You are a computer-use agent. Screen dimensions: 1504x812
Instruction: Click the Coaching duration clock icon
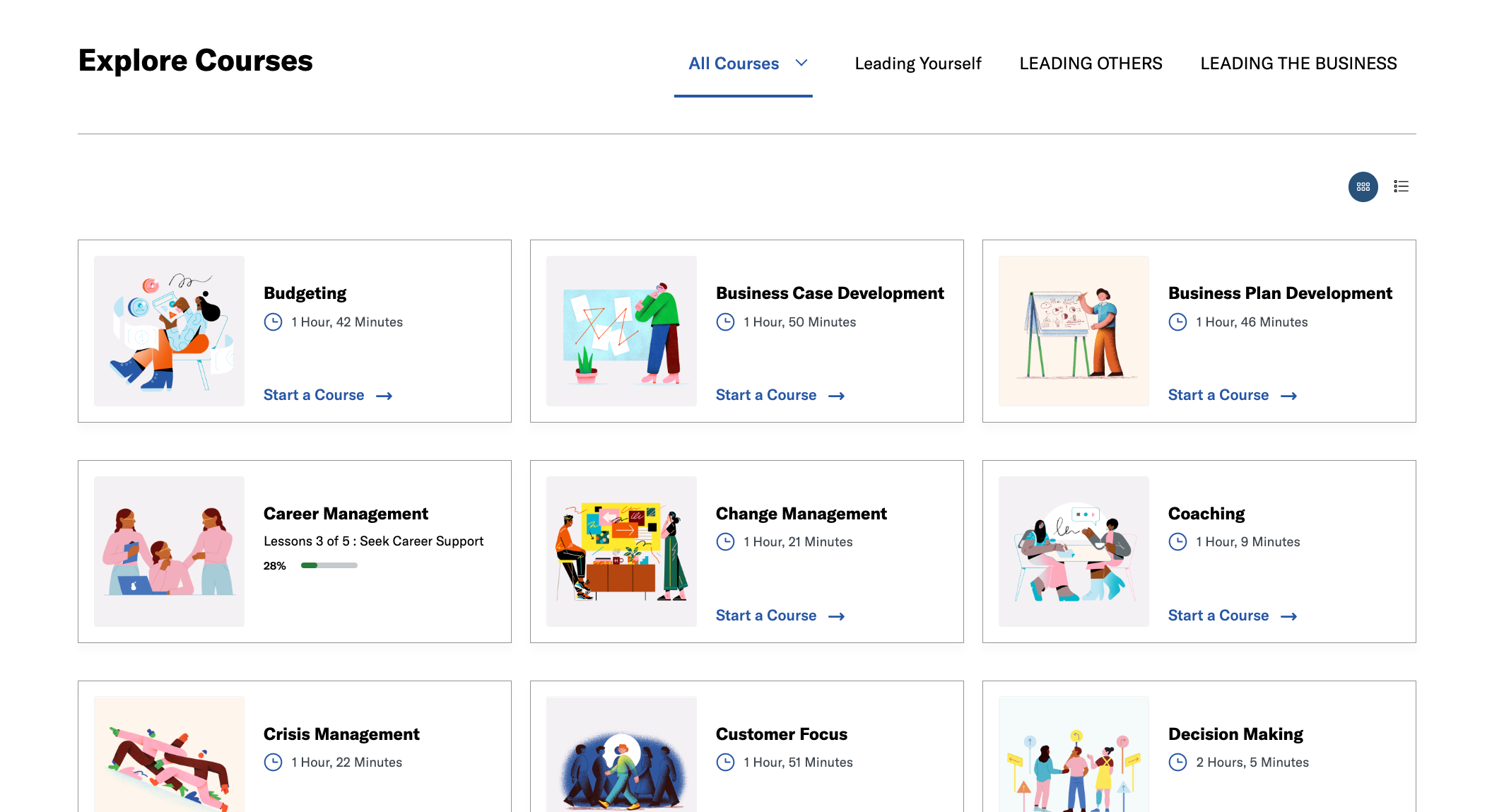point(1177,542)
